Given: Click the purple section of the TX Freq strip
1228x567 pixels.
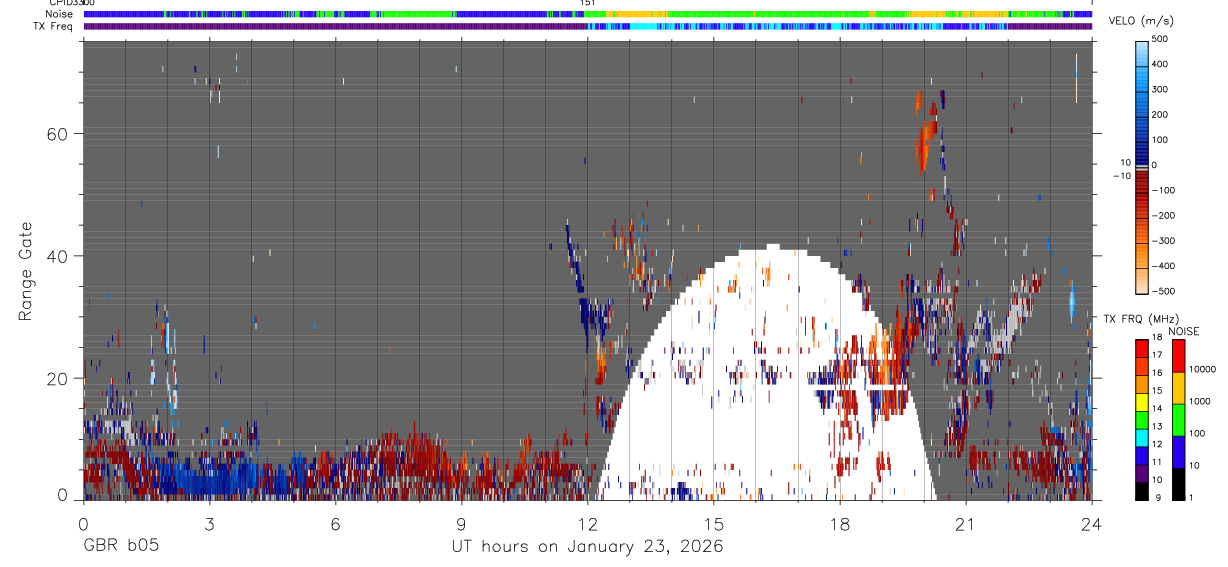Looking at the screenshot, I should coord(335,26).
